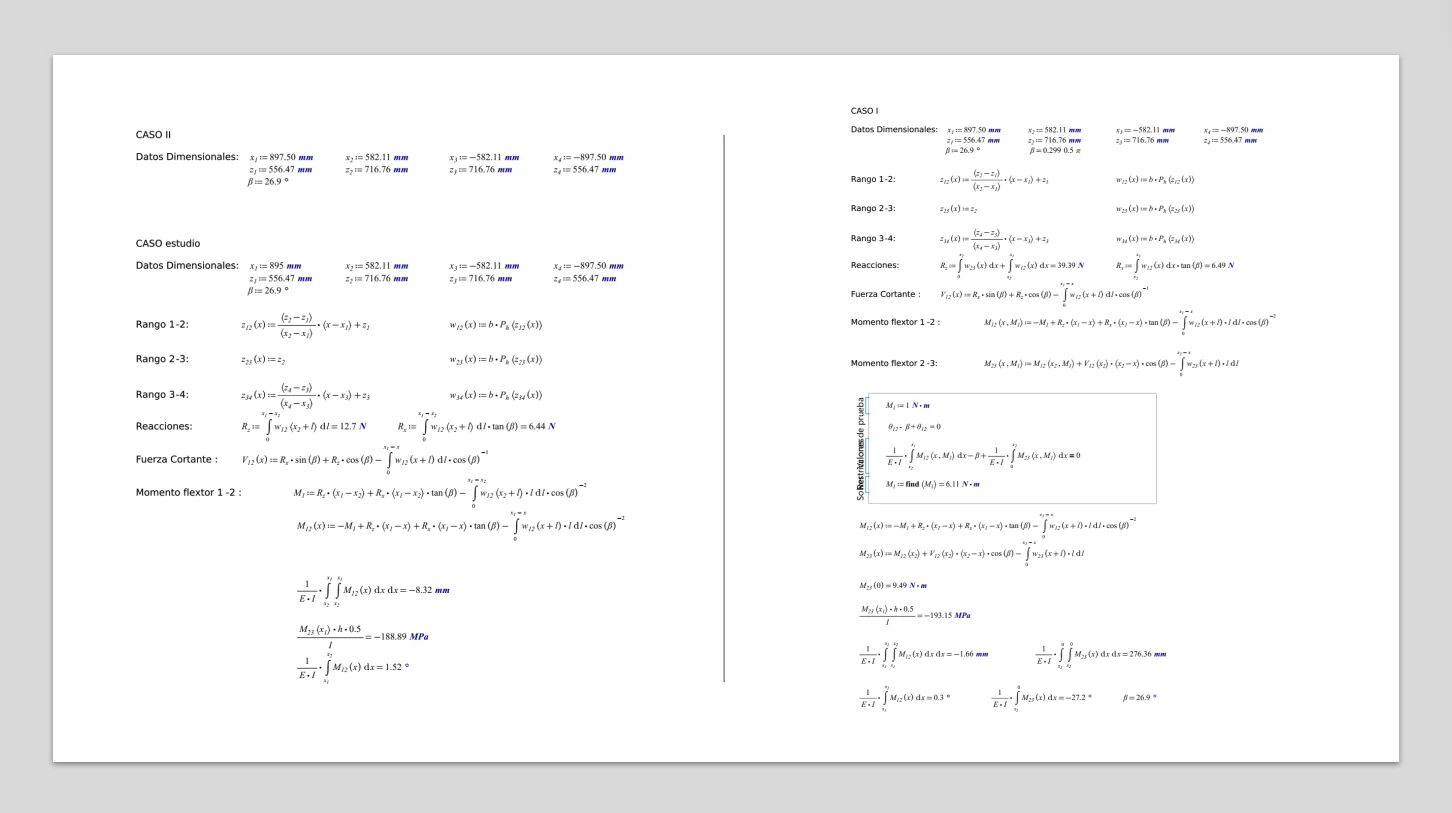
Task: Click the 'CASO II' heading
Action: pos(154,134)
